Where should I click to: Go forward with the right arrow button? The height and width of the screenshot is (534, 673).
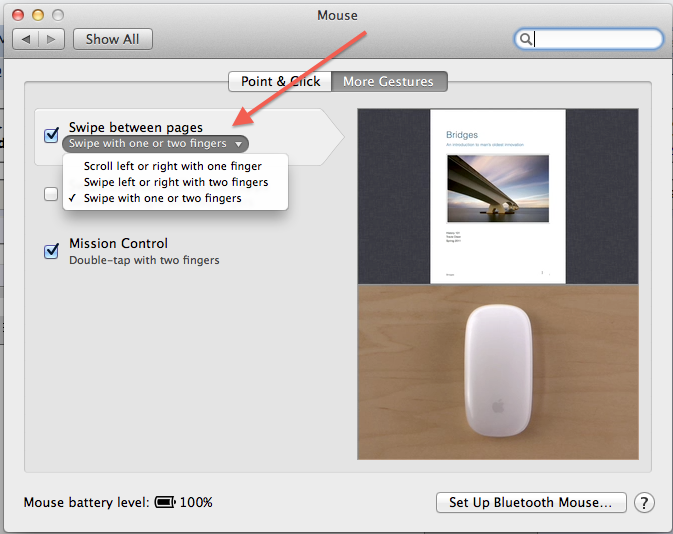pyautogui.click(x=52, y=39)
